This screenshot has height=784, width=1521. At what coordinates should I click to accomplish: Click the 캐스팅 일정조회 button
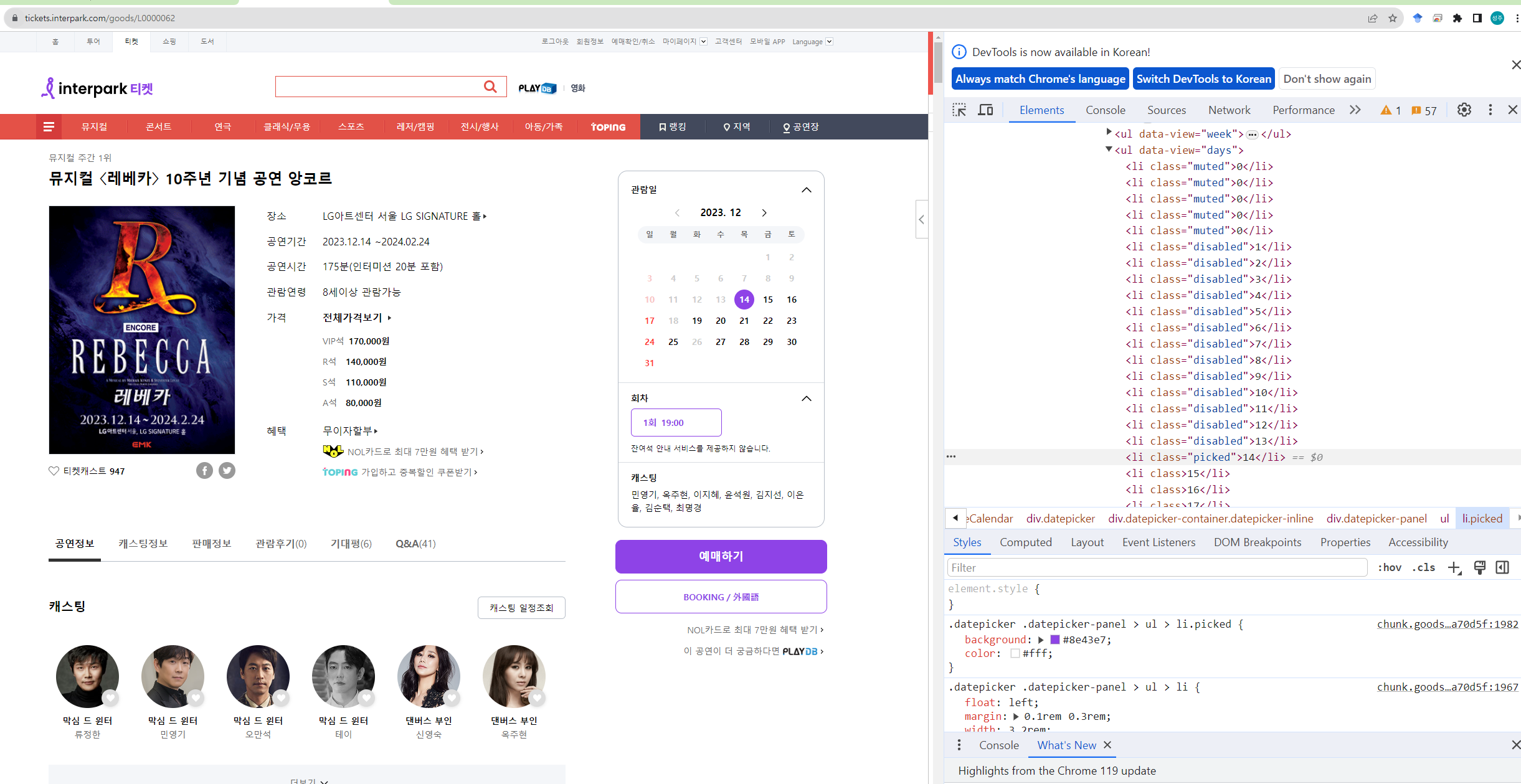tap(521, 608)
